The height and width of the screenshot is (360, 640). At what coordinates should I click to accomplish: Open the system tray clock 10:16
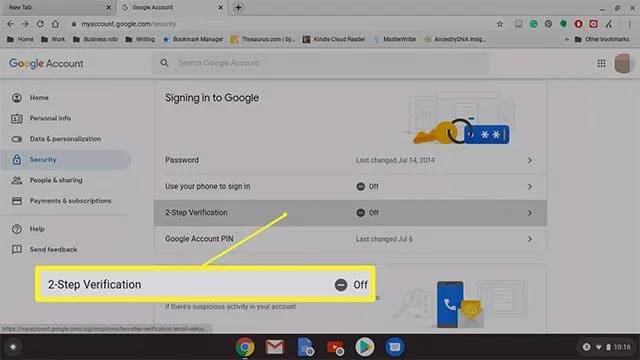(622, 347)
